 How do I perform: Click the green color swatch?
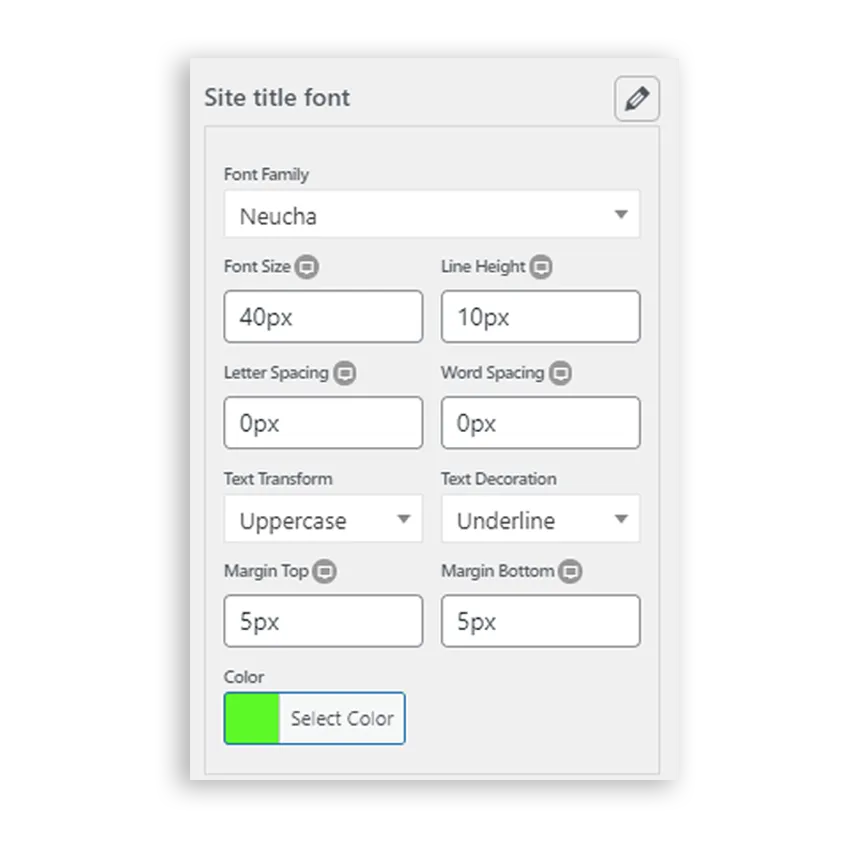coord(252,718)
